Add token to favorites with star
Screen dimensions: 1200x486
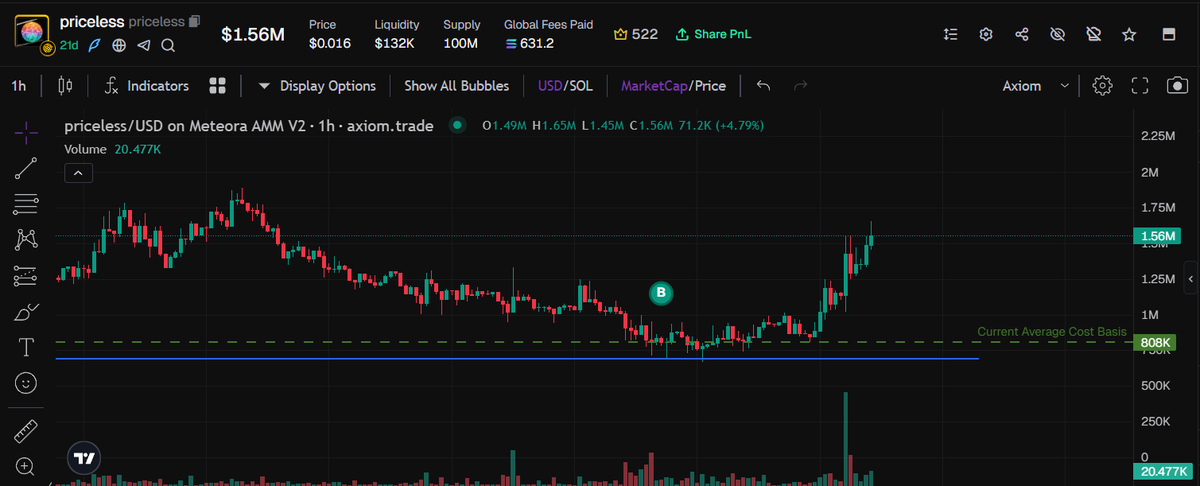1129,34
